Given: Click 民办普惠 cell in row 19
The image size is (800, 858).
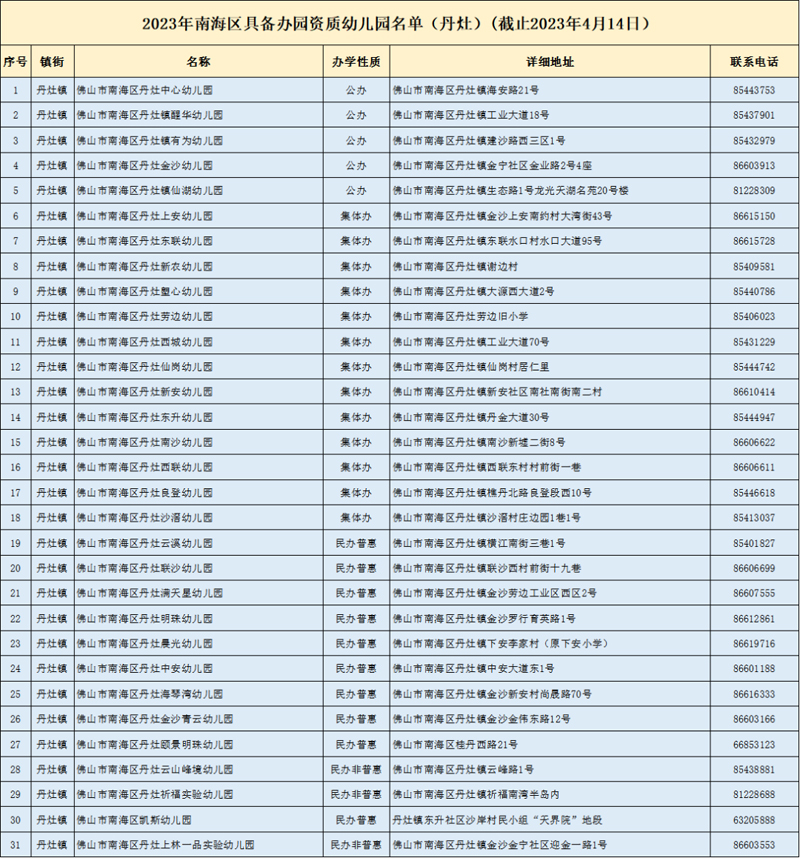Looking at the screenshot, I should 356,543.
